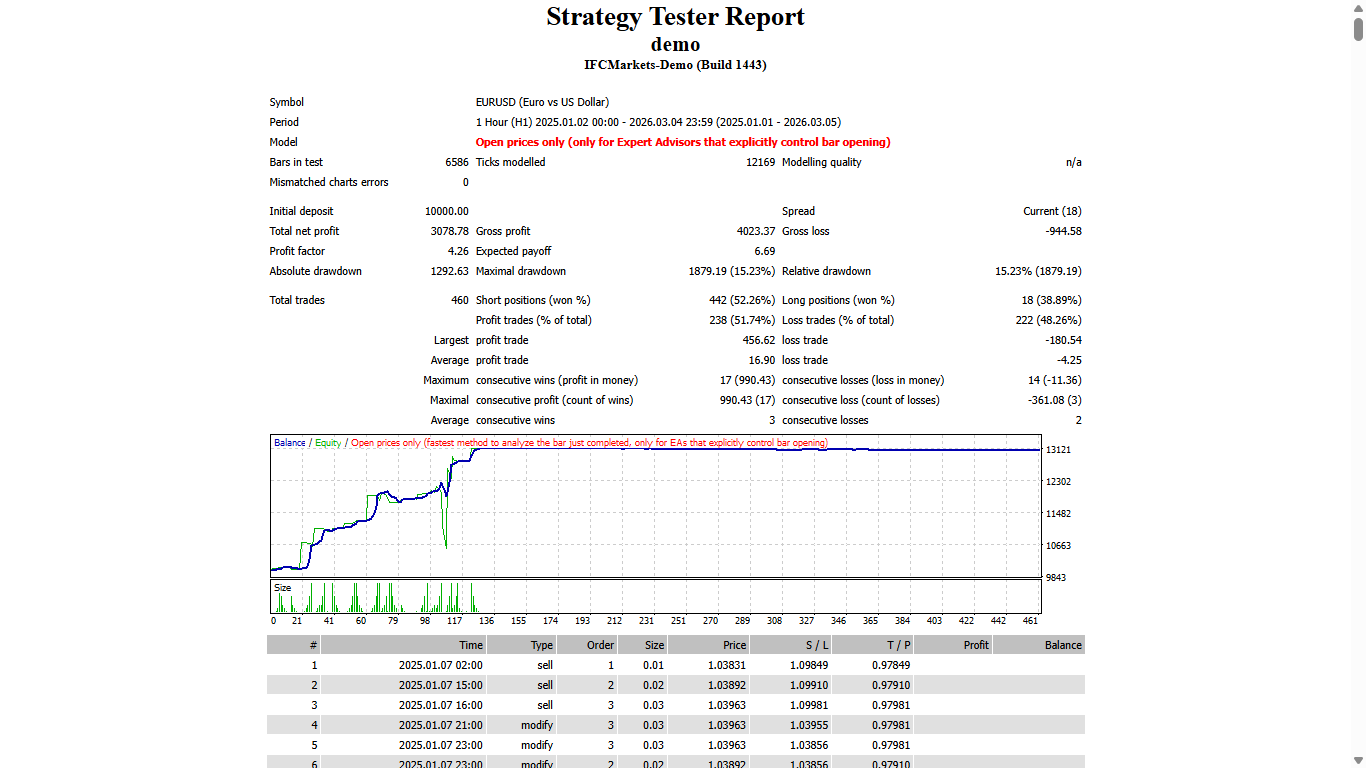Select the time cell '2025.01.07 15:00'
1366x768 pixels.
[440, 685]
